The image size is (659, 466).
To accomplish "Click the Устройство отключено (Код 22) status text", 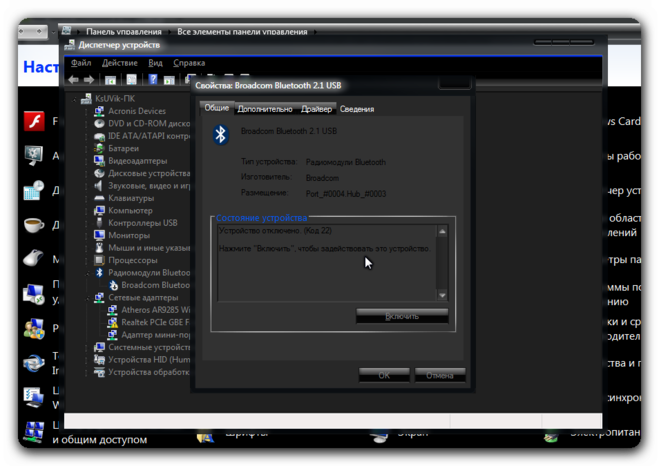I will (276, 231).
